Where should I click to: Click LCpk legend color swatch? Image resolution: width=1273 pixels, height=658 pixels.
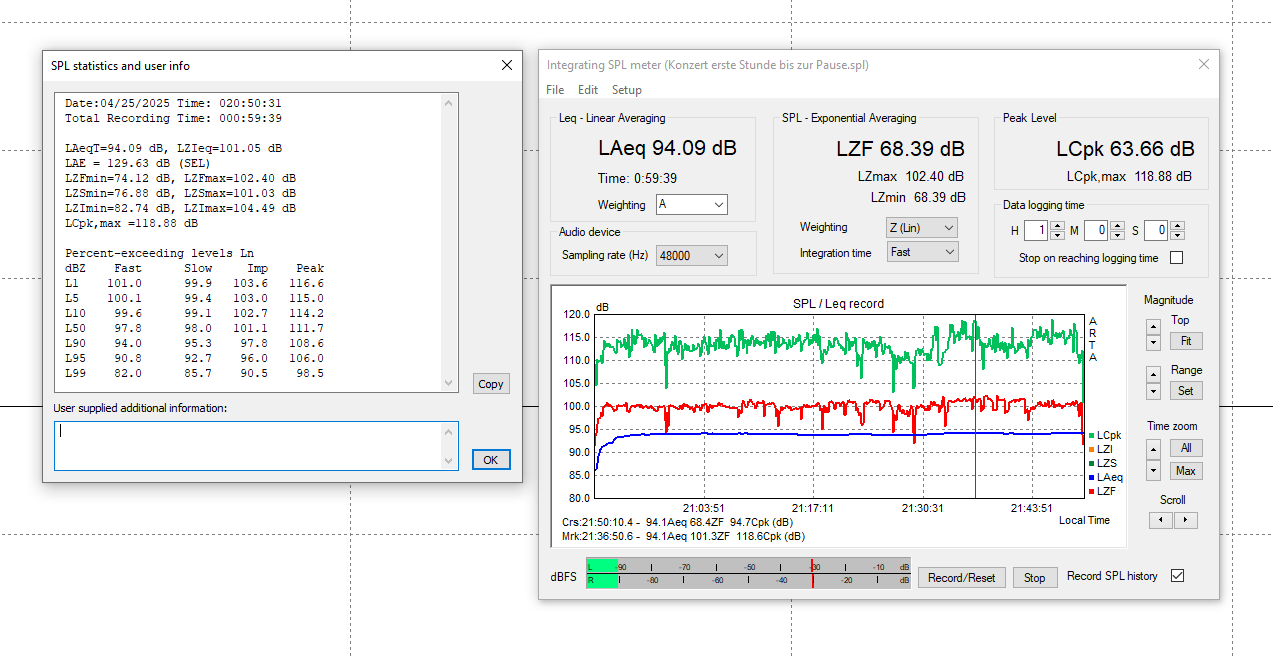1091,436
